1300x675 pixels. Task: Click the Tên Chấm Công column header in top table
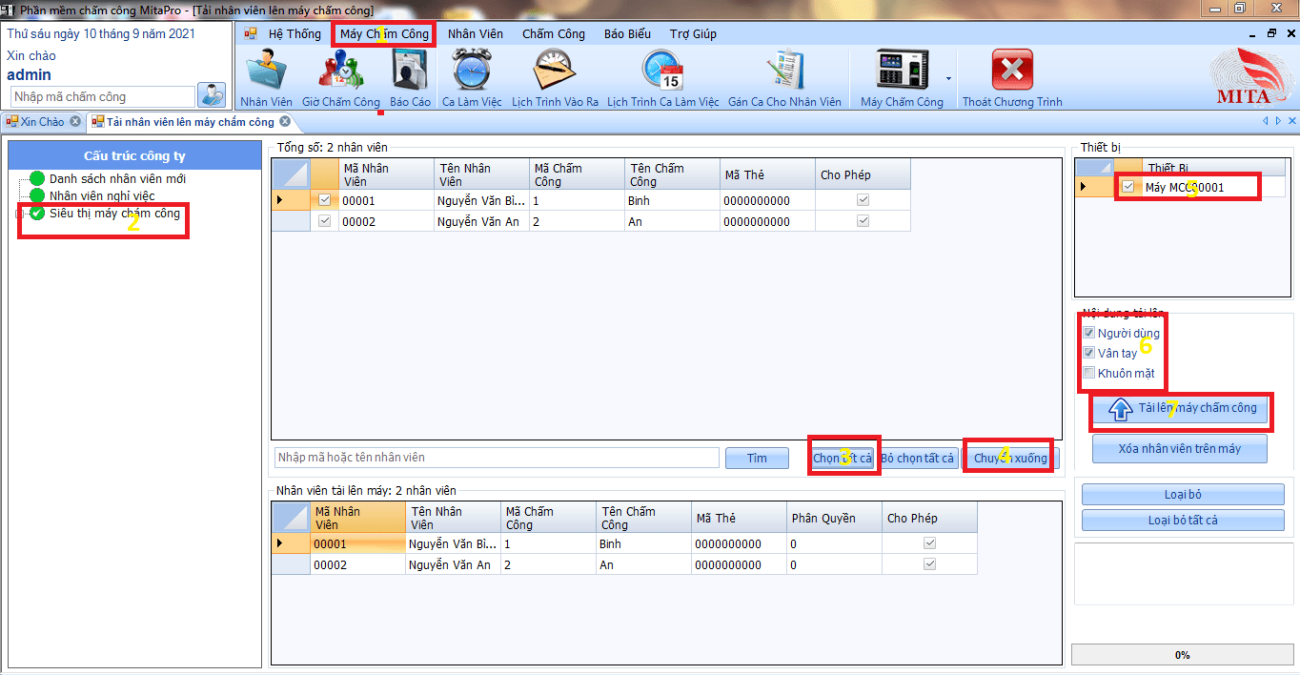point(670,175)
